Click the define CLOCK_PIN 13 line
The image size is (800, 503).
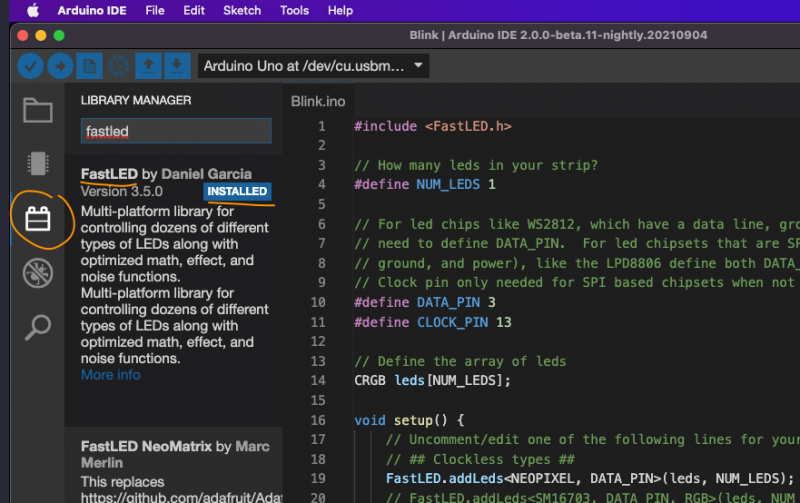tap(433, 322)
